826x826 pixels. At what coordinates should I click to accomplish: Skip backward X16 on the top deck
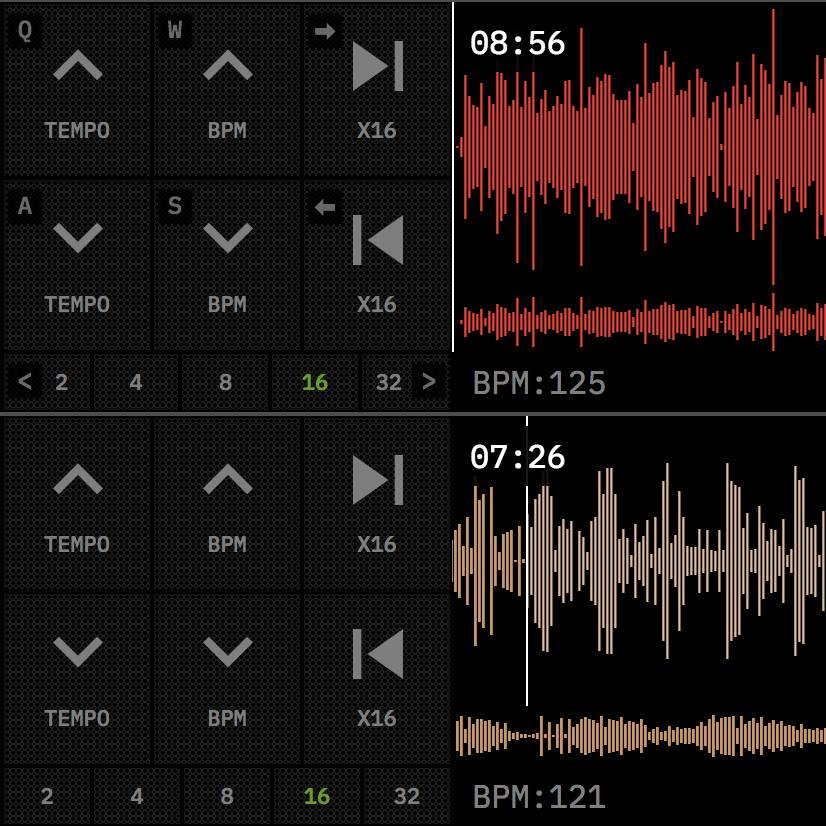[x=377, y=265]
